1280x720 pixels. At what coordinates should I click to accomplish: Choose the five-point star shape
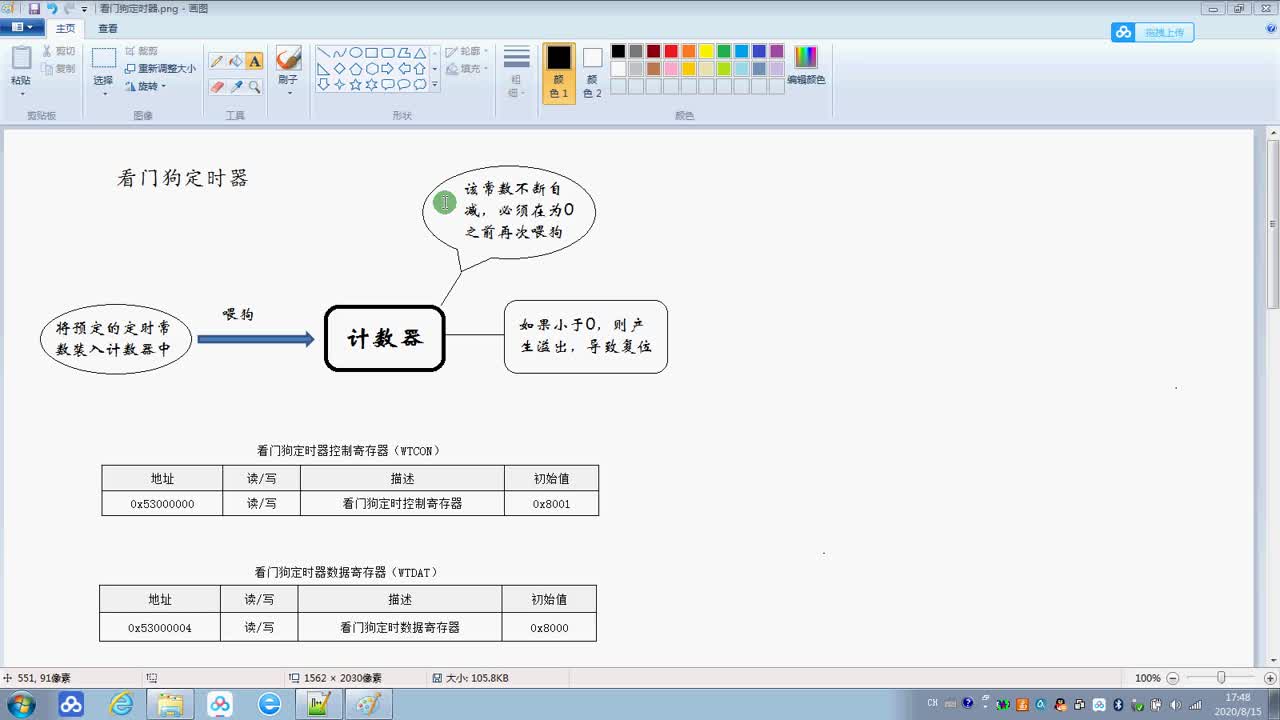click(355, 85)
